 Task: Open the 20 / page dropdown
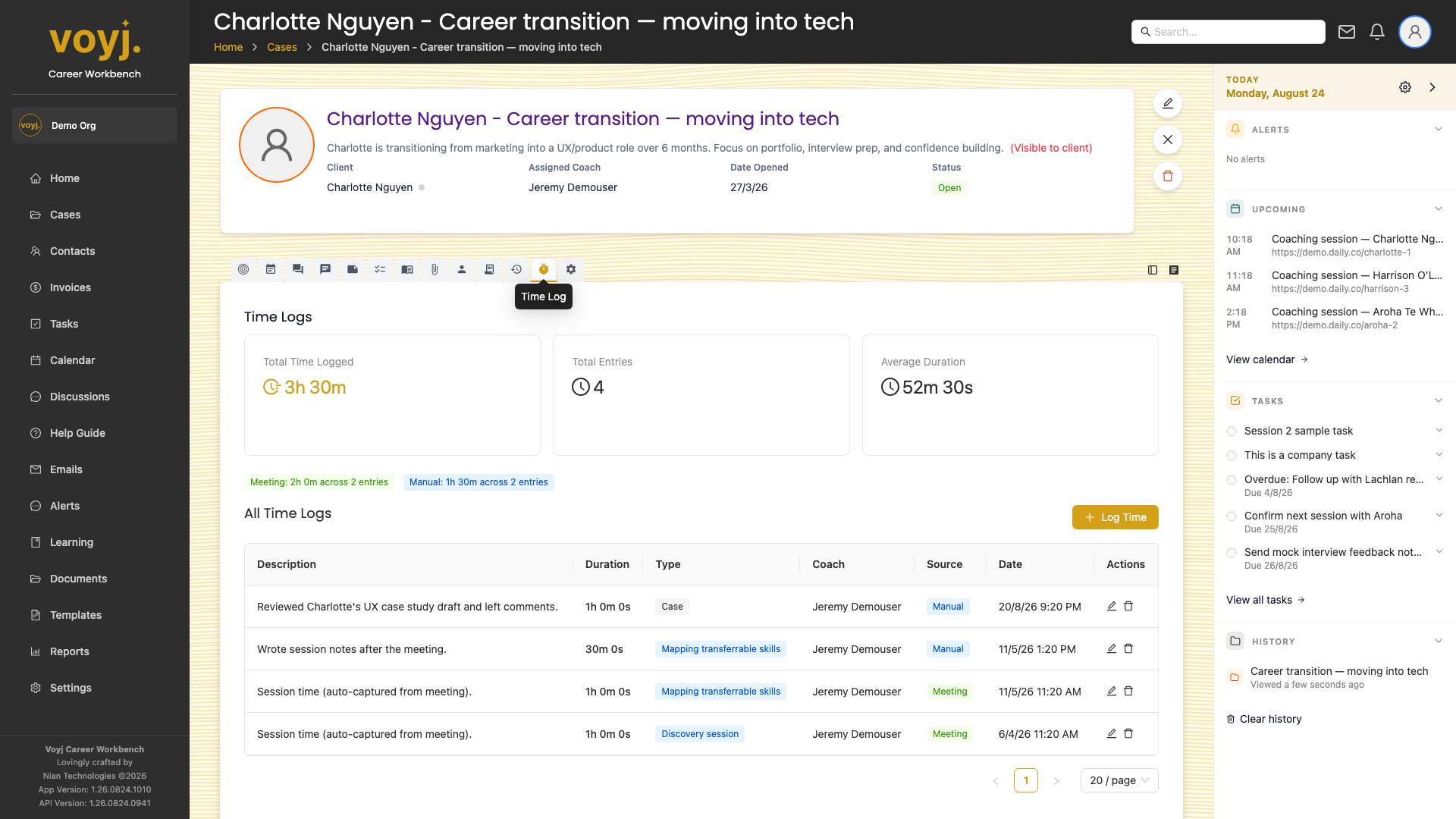(x=1119, y=780)
